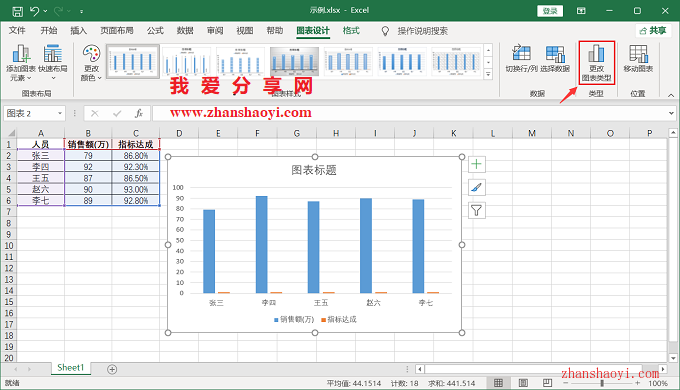Viewport: 680px width, 390px height.
Task: Select cell B3 with value 92
Action: 88,167
